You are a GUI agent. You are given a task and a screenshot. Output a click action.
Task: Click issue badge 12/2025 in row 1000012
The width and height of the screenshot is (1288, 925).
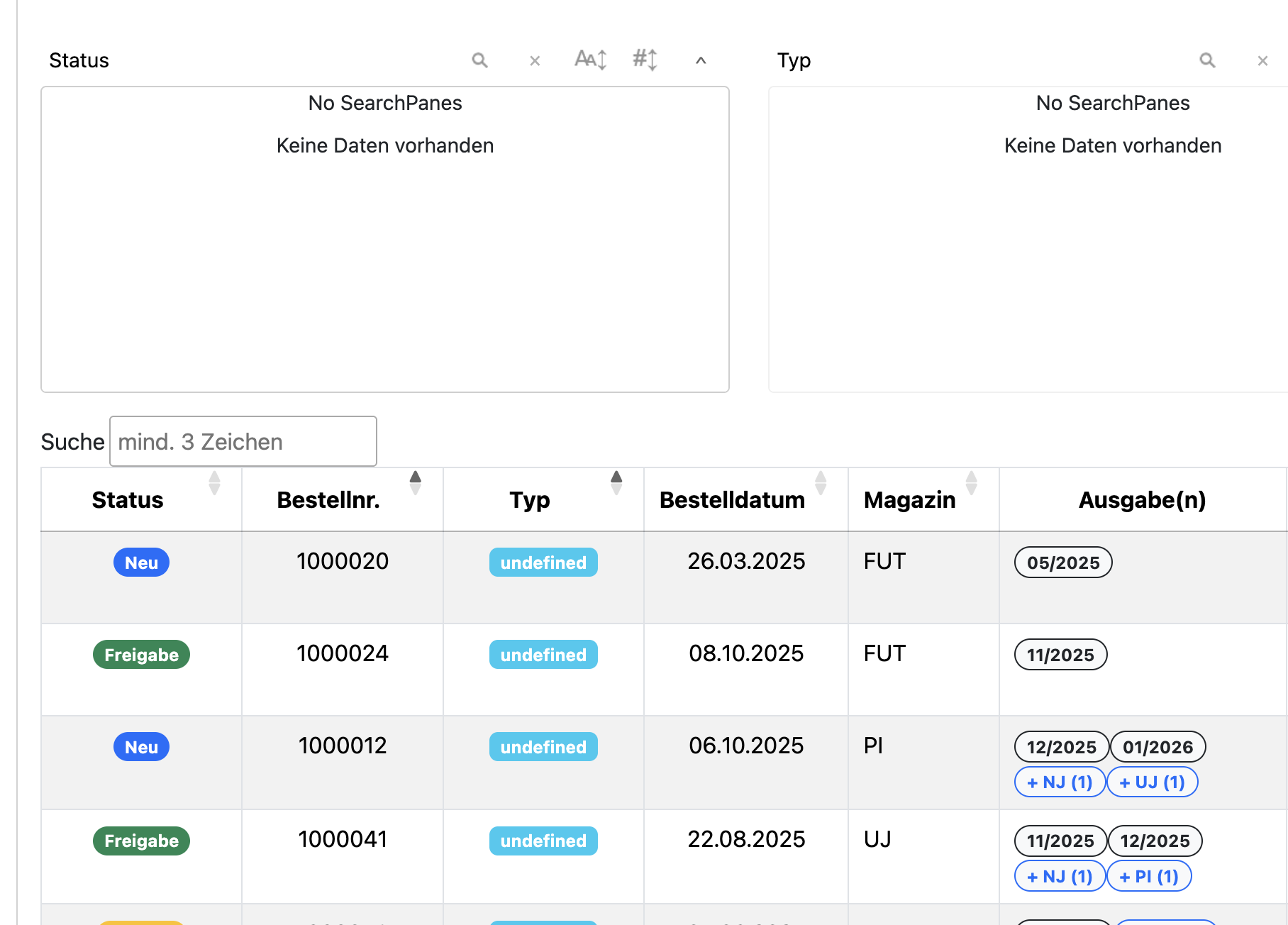(x=1062, y=747)
